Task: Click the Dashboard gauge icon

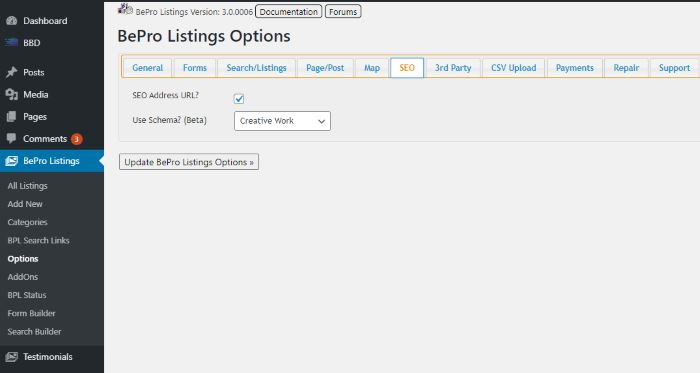Action: pyautogui.click(x=12, y=21)
